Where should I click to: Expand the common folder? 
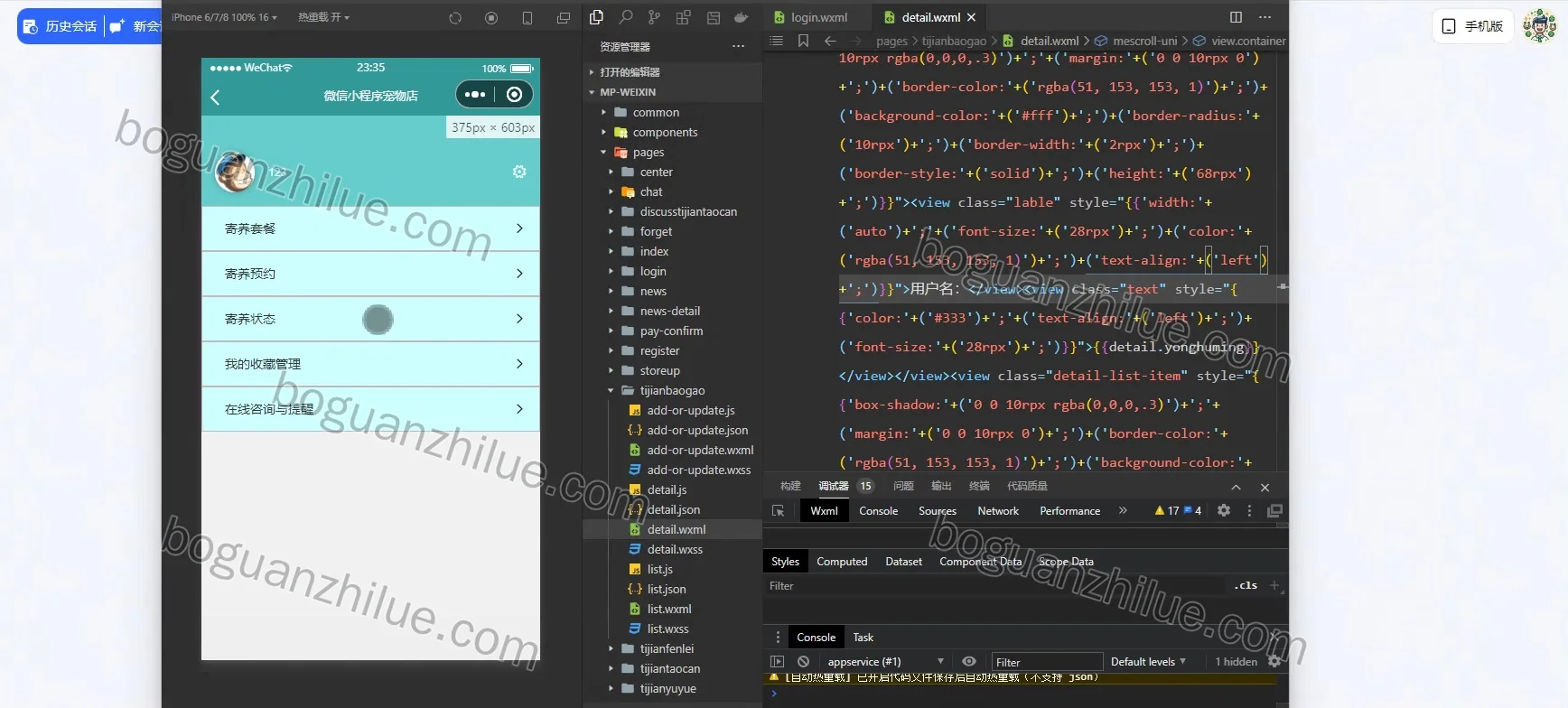click(x=655, y=113)
